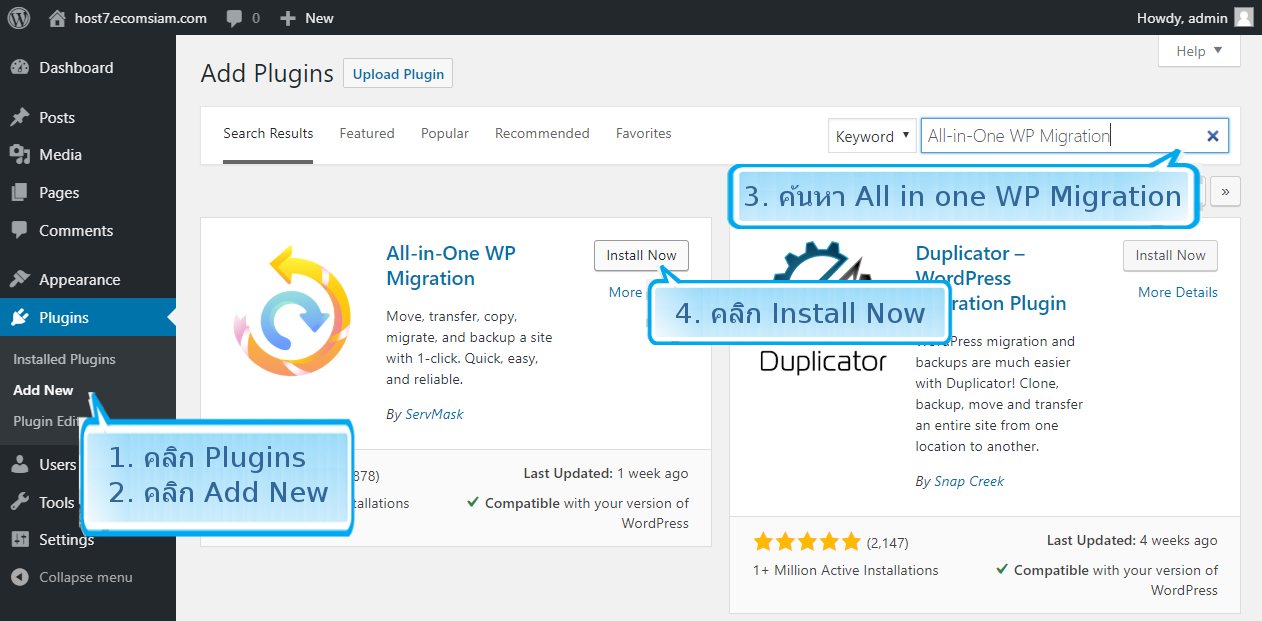Switch to the Featured tab
1262x621 pixels.
coord(367,134)
